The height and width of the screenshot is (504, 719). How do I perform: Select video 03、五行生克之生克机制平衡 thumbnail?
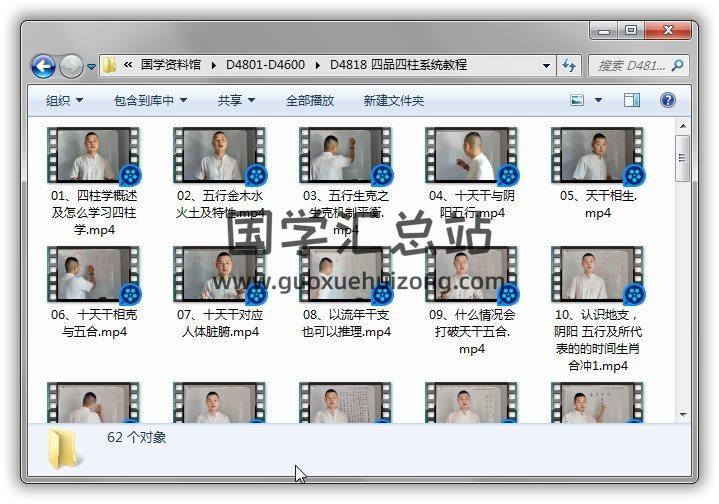pyautogui.click(x=346, y=155)
